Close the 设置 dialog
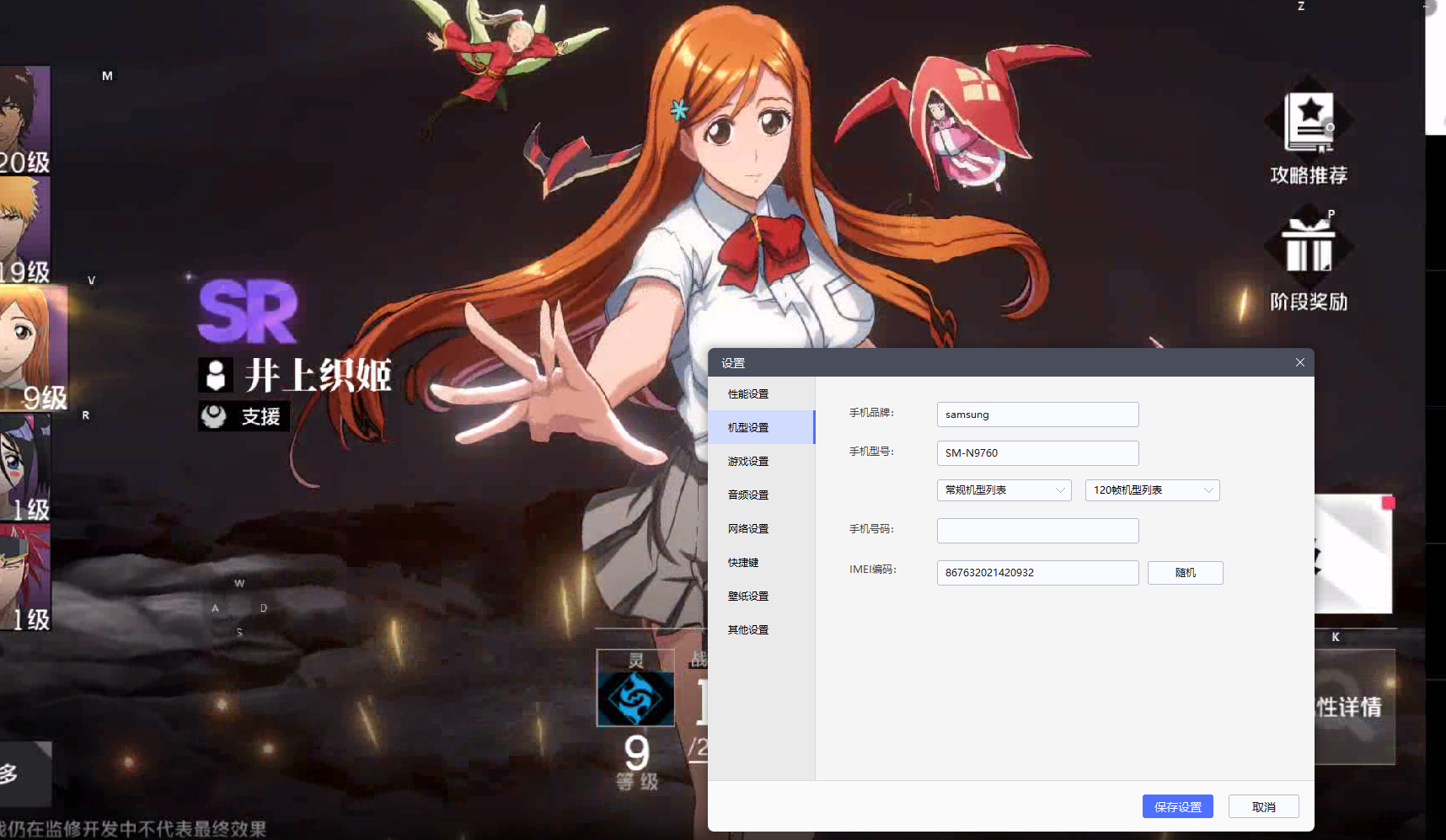 1299,362
